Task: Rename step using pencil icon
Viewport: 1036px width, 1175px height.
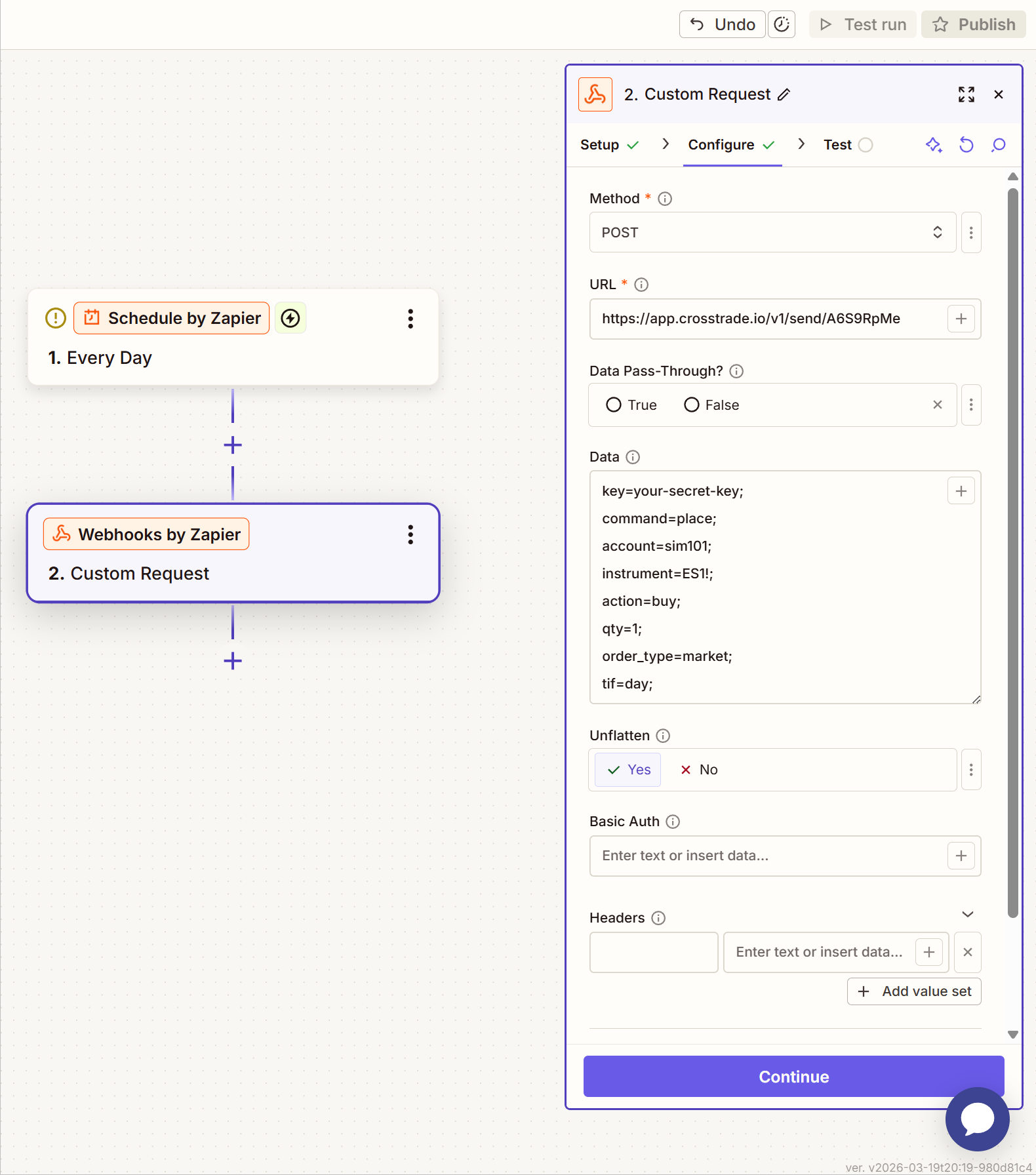Action: click(784, 94)
